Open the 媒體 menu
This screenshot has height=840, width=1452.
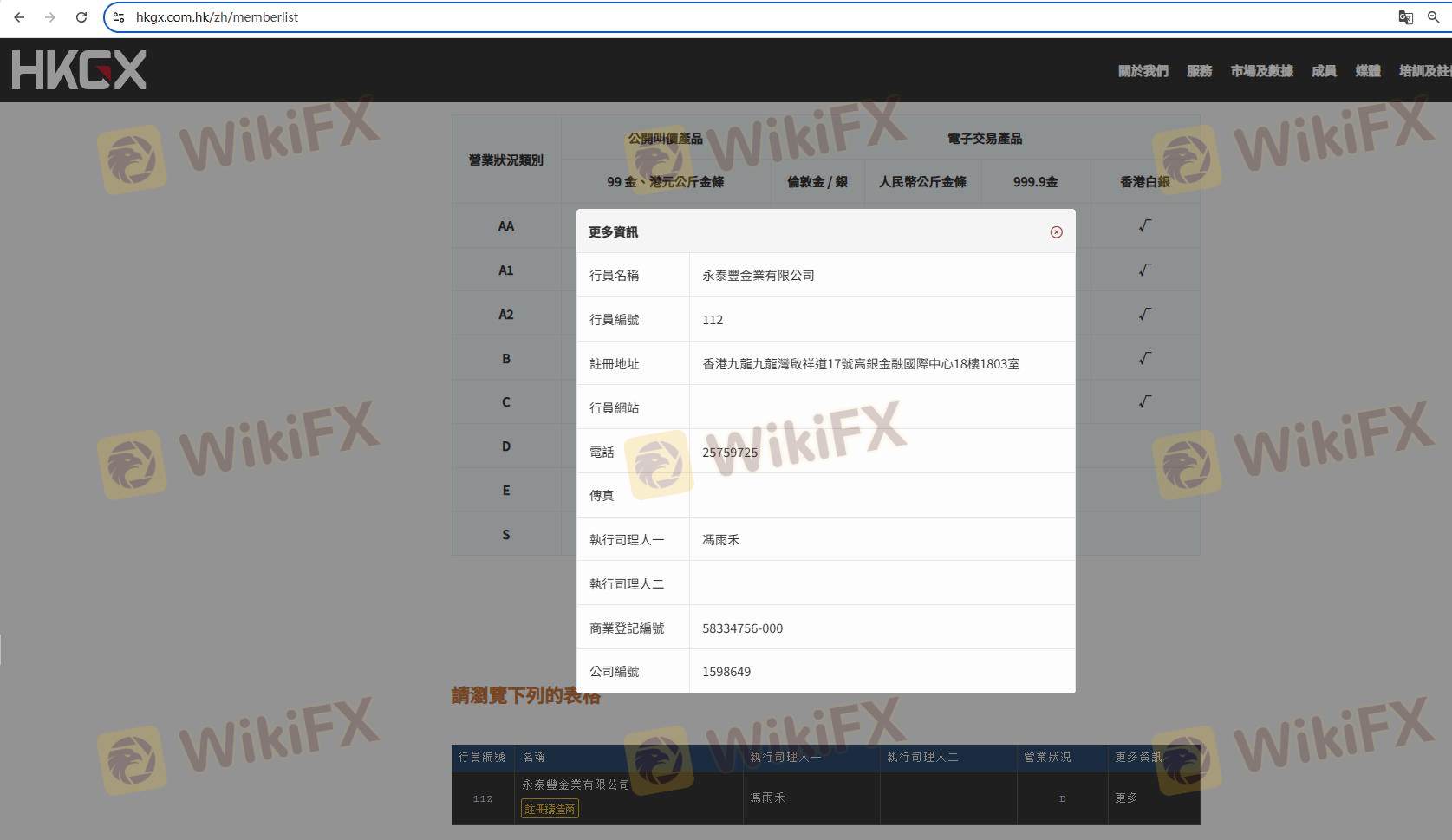coord(1367,71)
